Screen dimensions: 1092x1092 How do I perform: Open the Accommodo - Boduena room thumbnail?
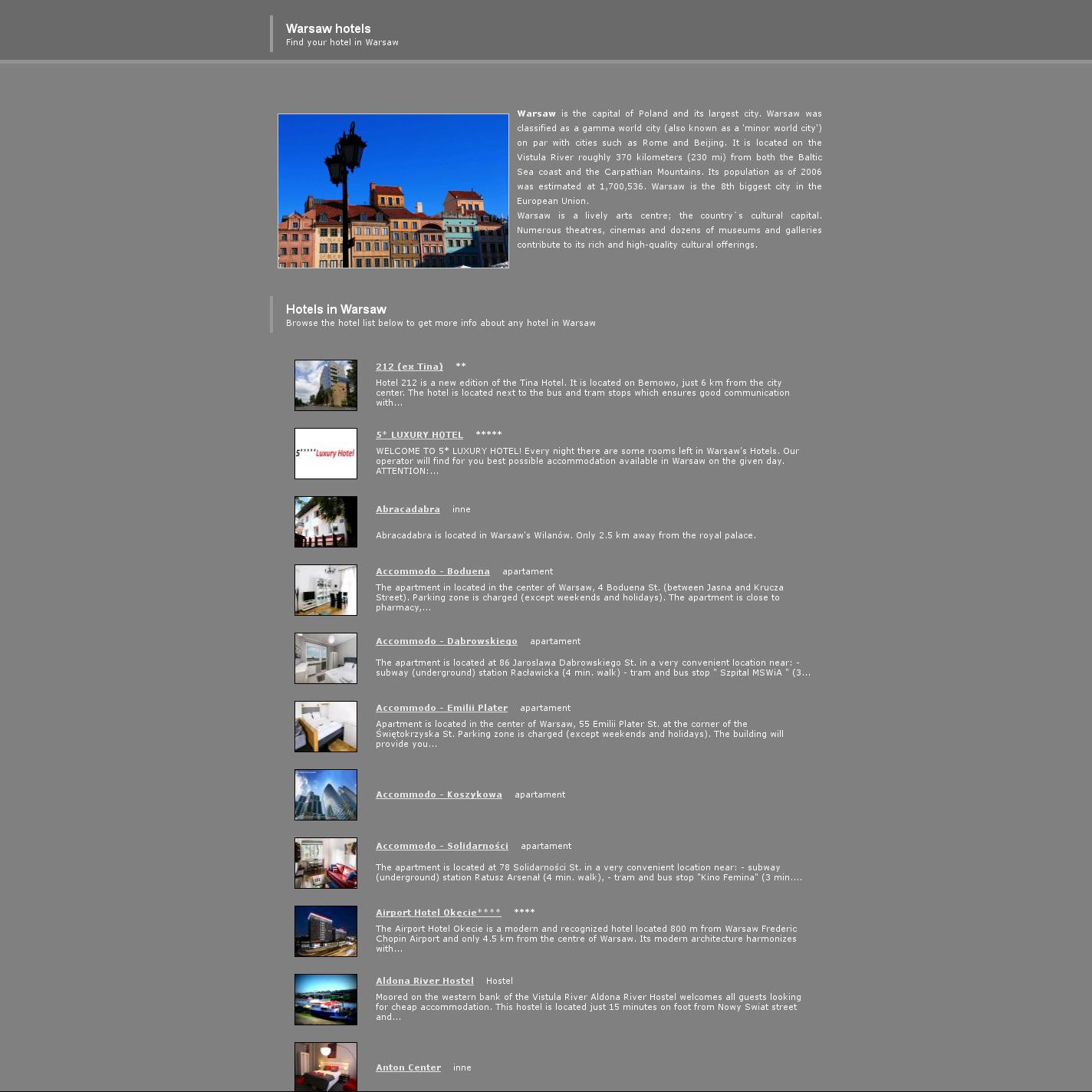coord(326,590)
